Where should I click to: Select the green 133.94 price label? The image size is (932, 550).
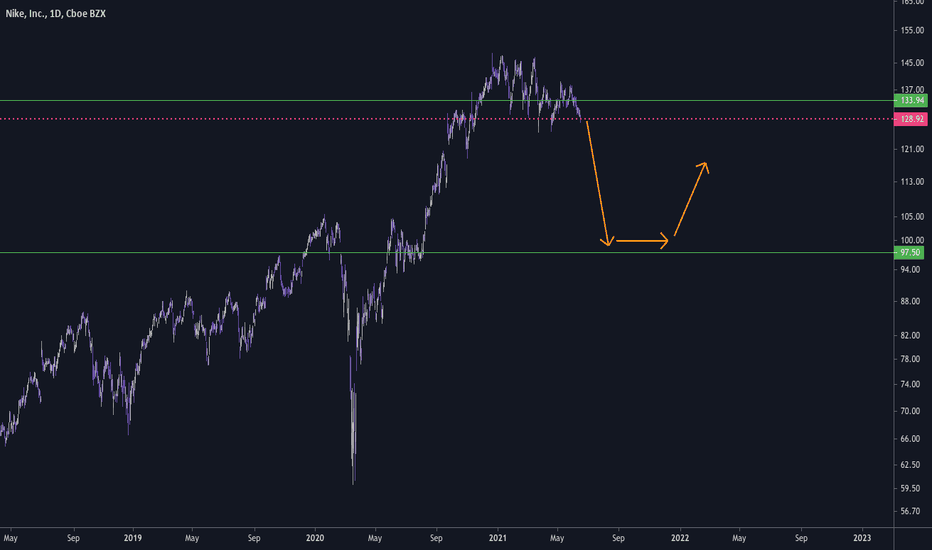(910, 100)
